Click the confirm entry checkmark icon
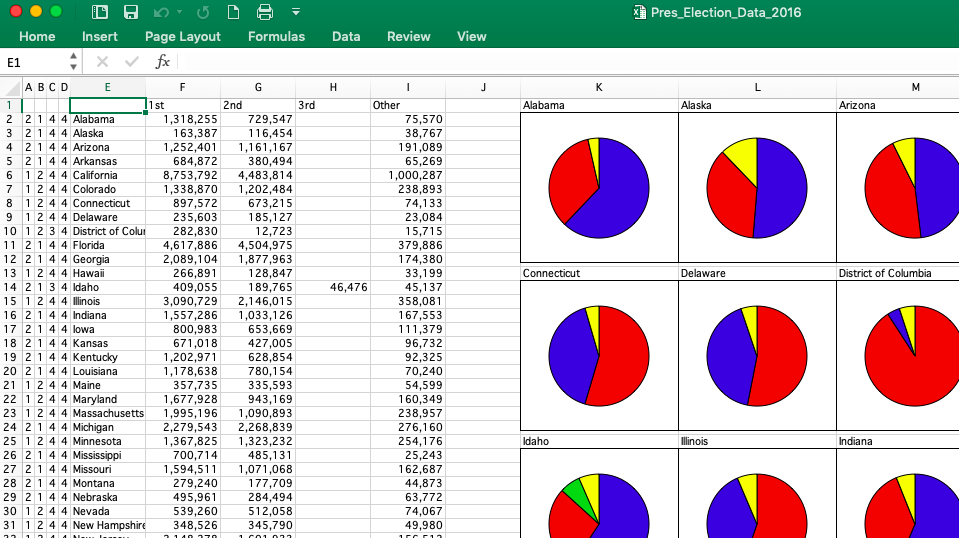959x538 pixels. tap(131, 62)
